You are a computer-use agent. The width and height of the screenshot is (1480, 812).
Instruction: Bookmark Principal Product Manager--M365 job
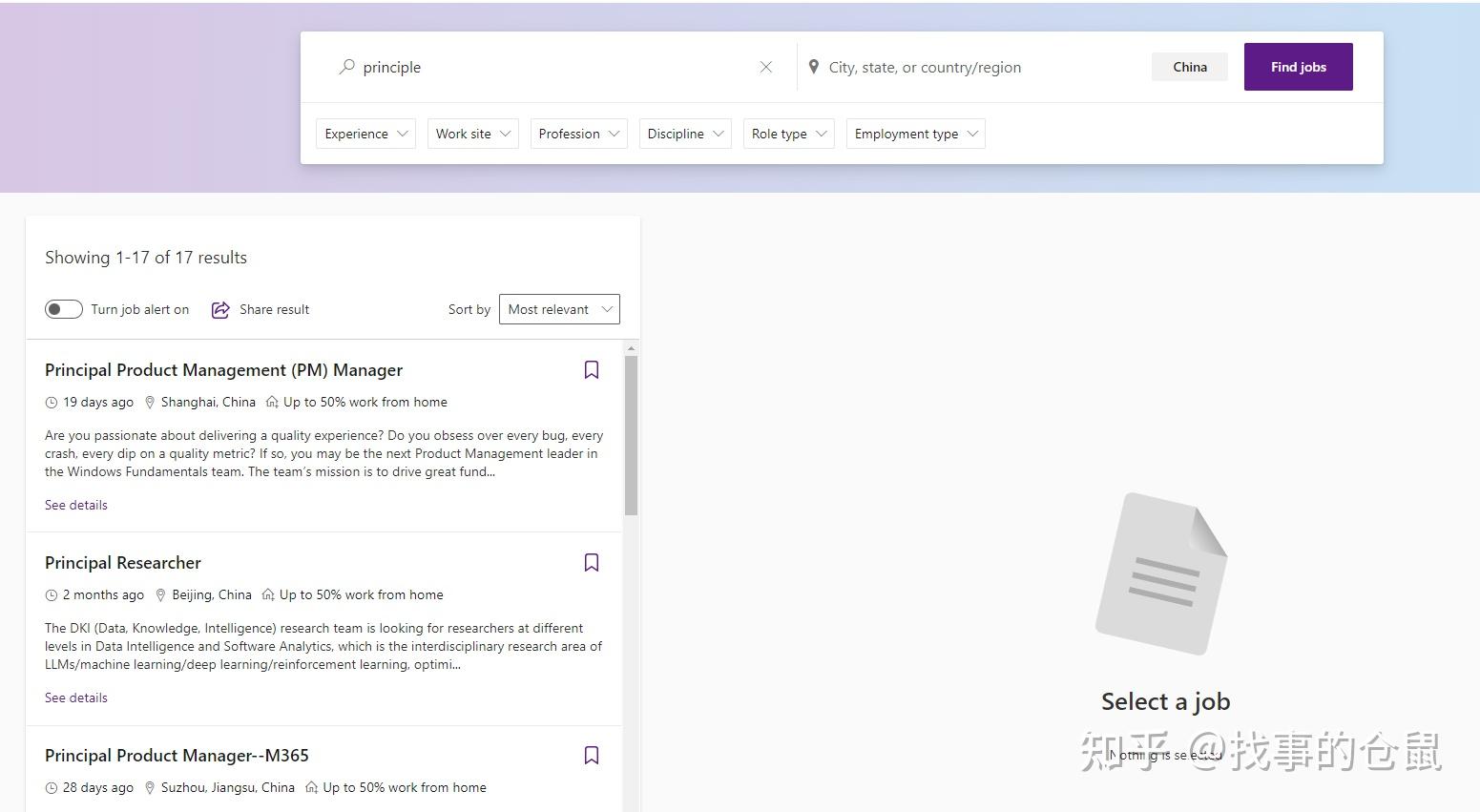(592, 756)
